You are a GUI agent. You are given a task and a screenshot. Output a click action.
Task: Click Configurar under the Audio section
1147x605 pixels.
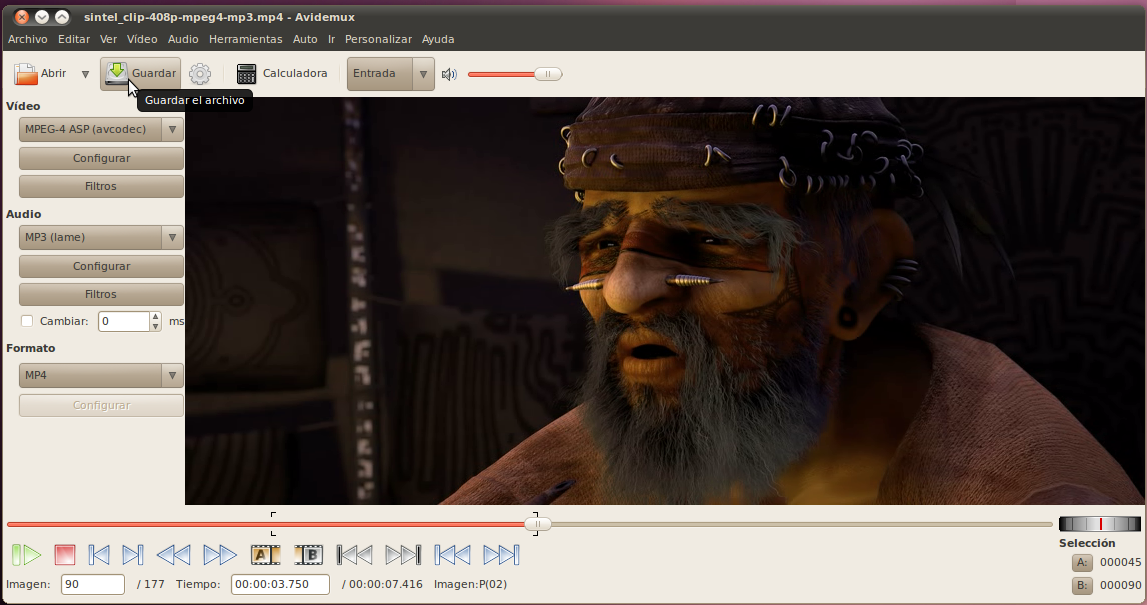point(101,266)
